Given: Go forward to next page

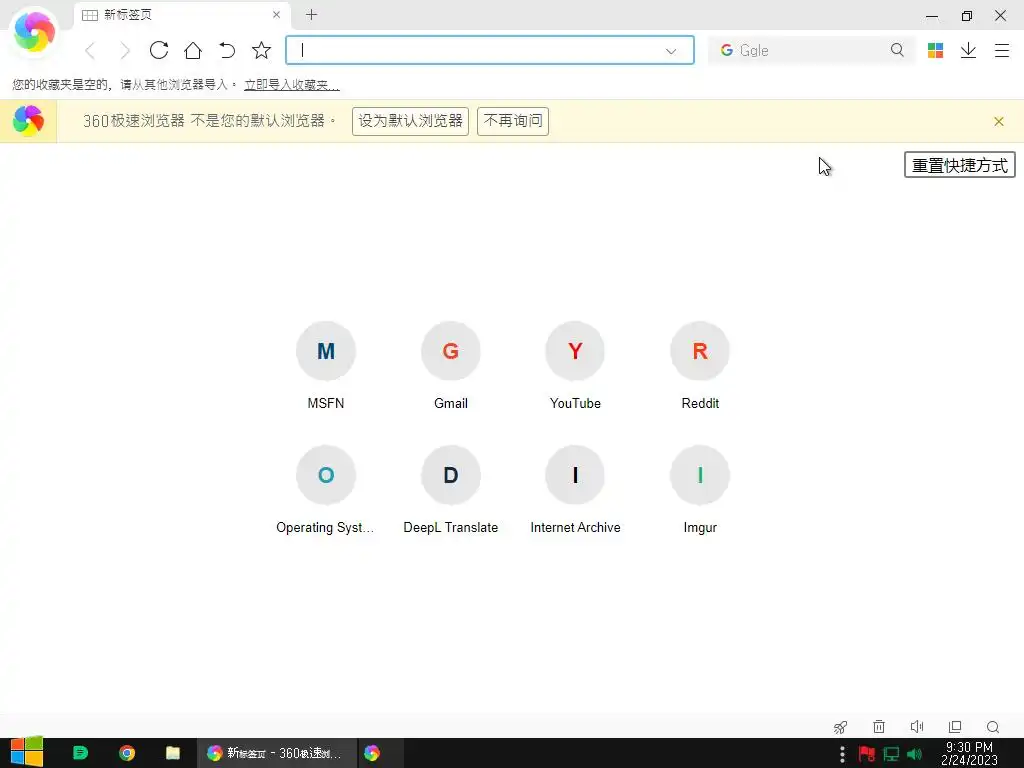Looking at the screenshot, I should [125, 50].
